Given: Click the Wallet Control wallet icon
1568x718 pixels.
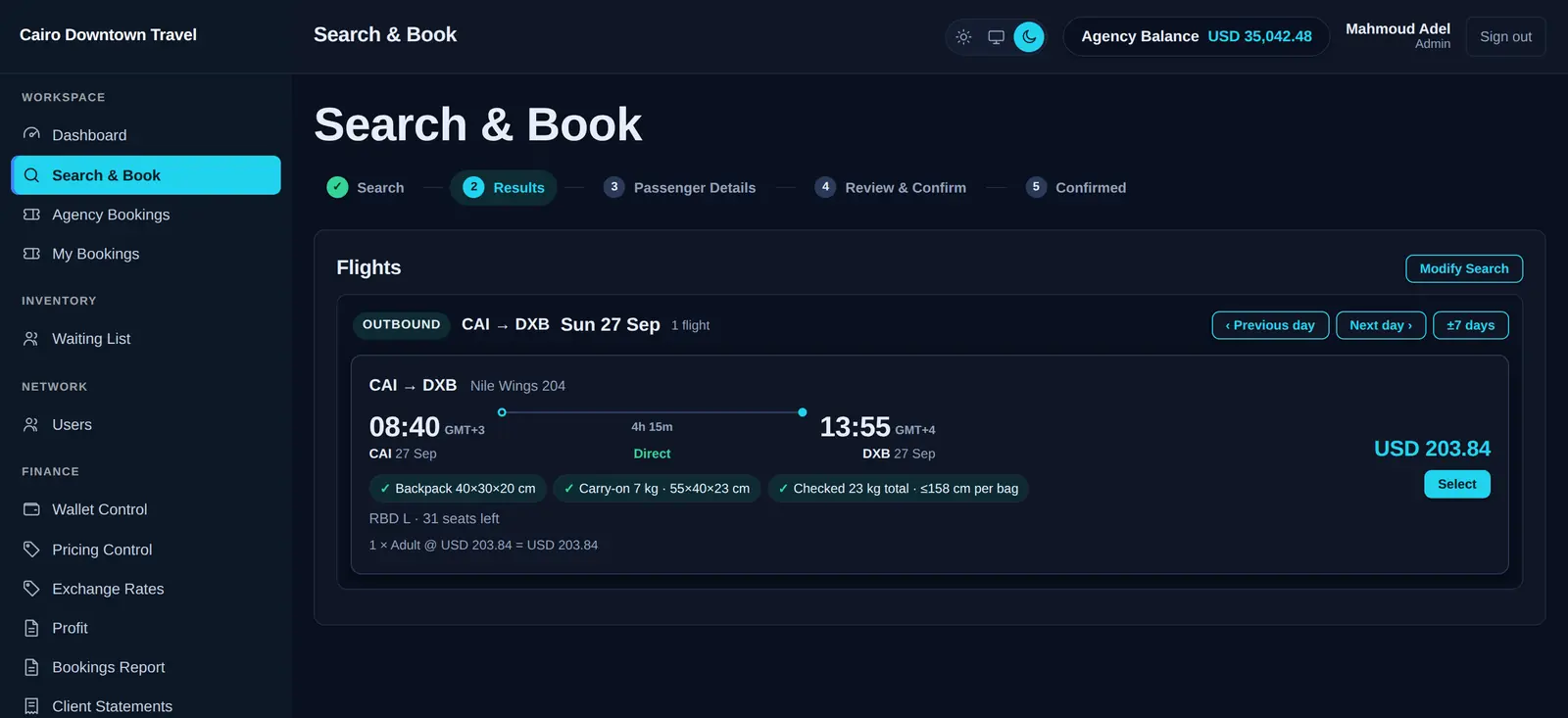Looking at the screenshot, I should tap(31, 509).
